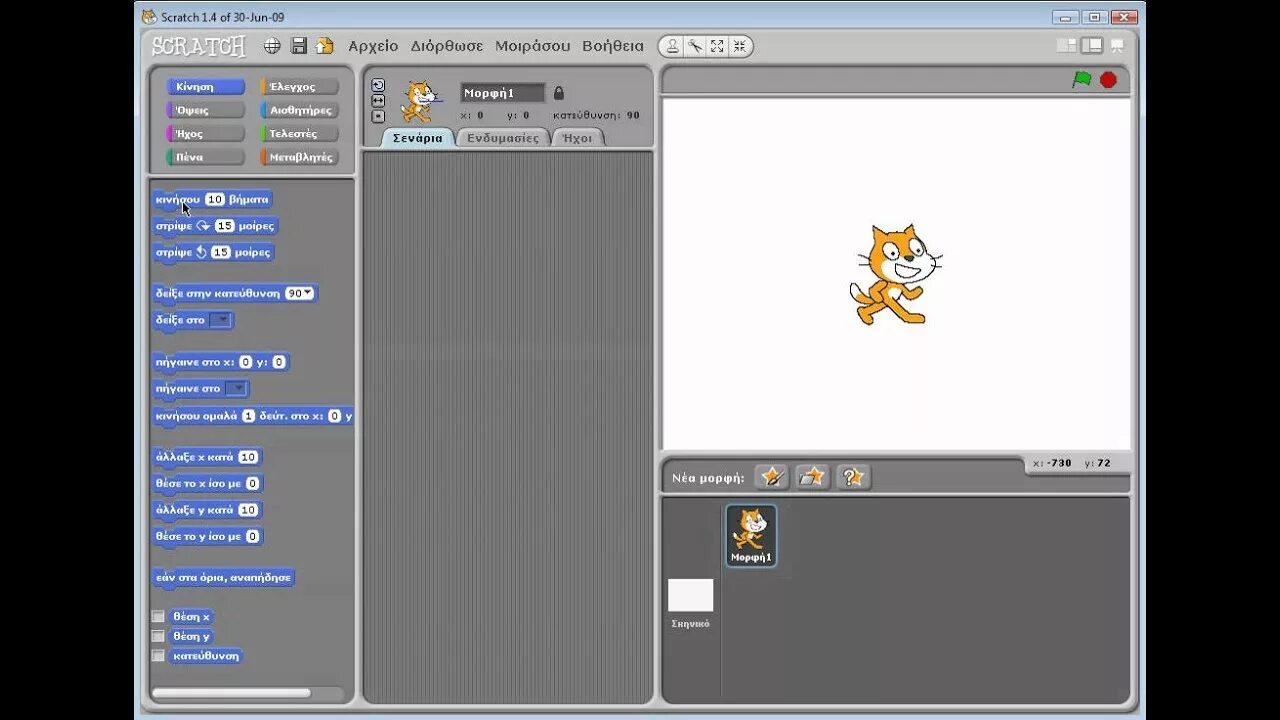
Task: Click degrees value in clockwise στρίψε block
Action: [224, 226]
